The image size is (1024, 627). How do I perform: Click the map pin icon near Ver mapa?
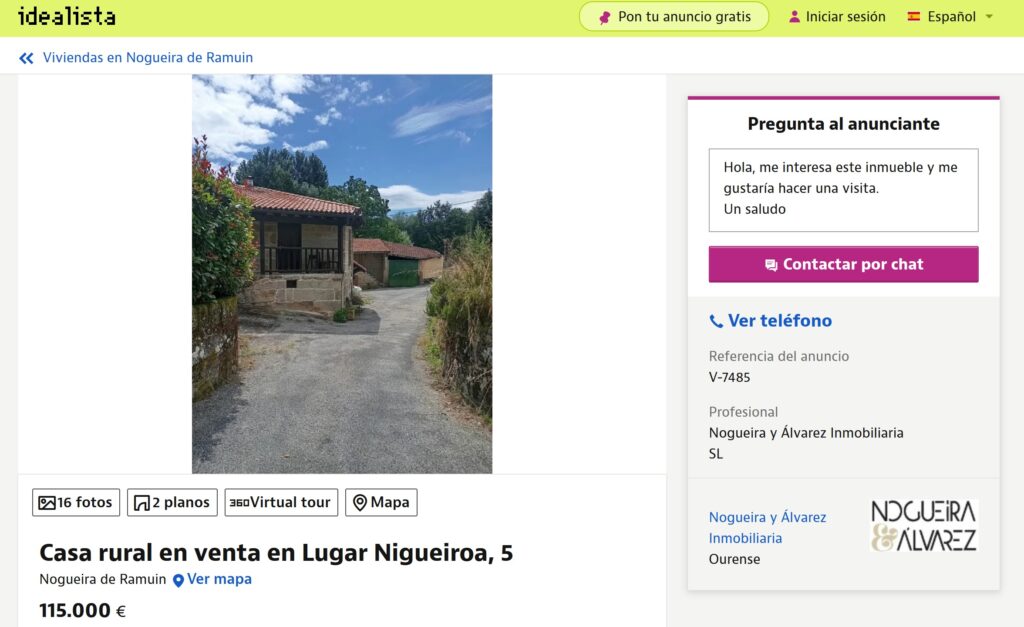[178, 580]
